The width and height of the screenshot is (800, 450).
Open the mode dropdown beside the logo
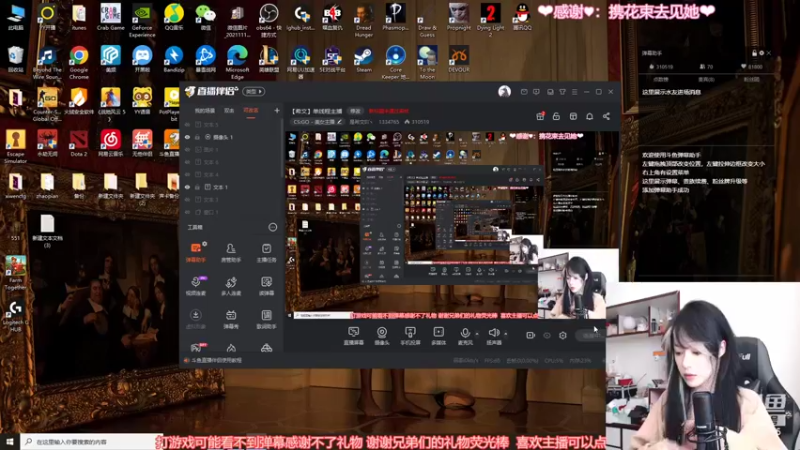254,91
